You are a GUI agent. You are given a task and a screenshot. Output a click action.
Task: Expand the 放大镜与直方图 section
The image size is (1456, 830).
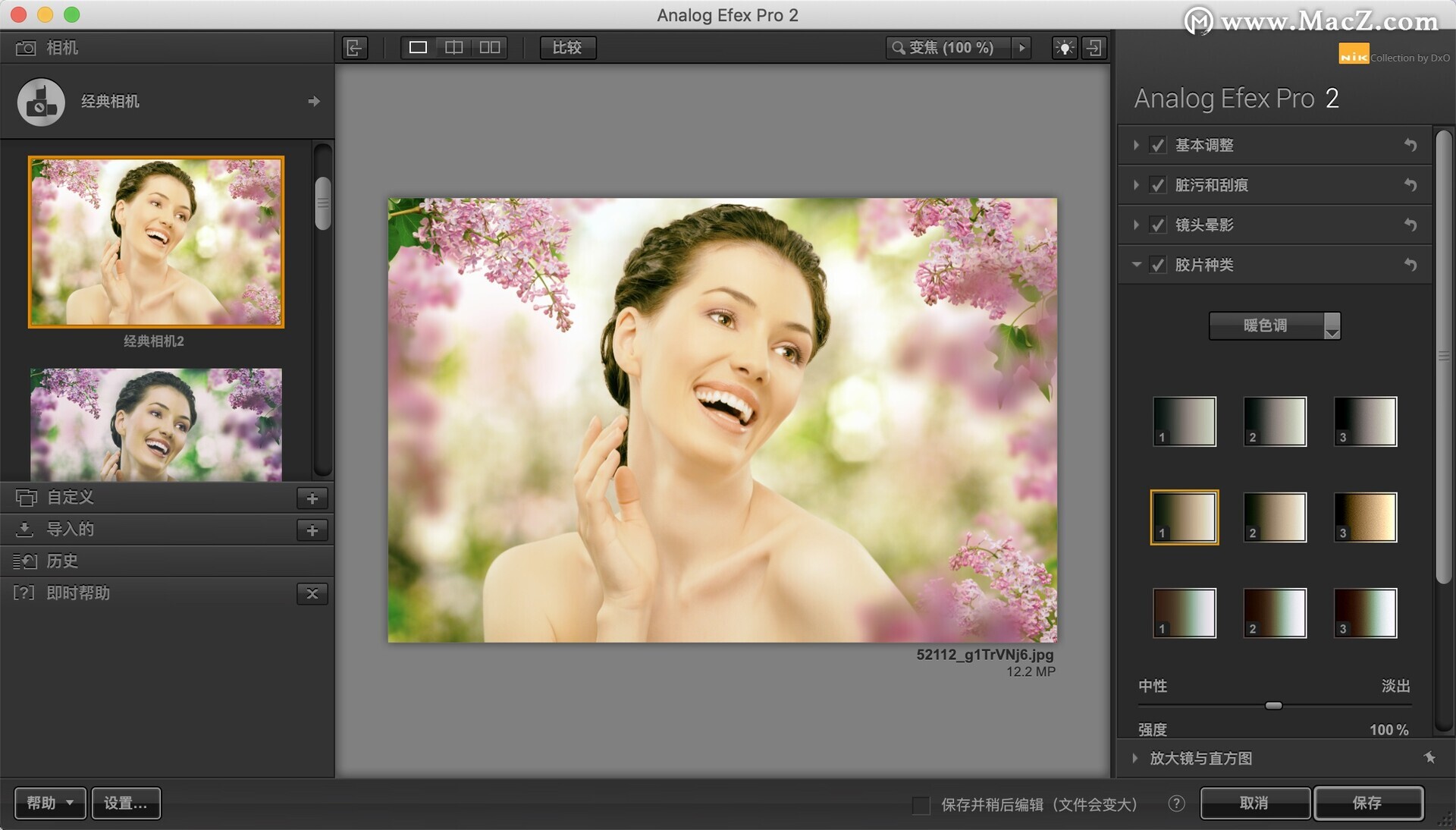pos(1135,758)
